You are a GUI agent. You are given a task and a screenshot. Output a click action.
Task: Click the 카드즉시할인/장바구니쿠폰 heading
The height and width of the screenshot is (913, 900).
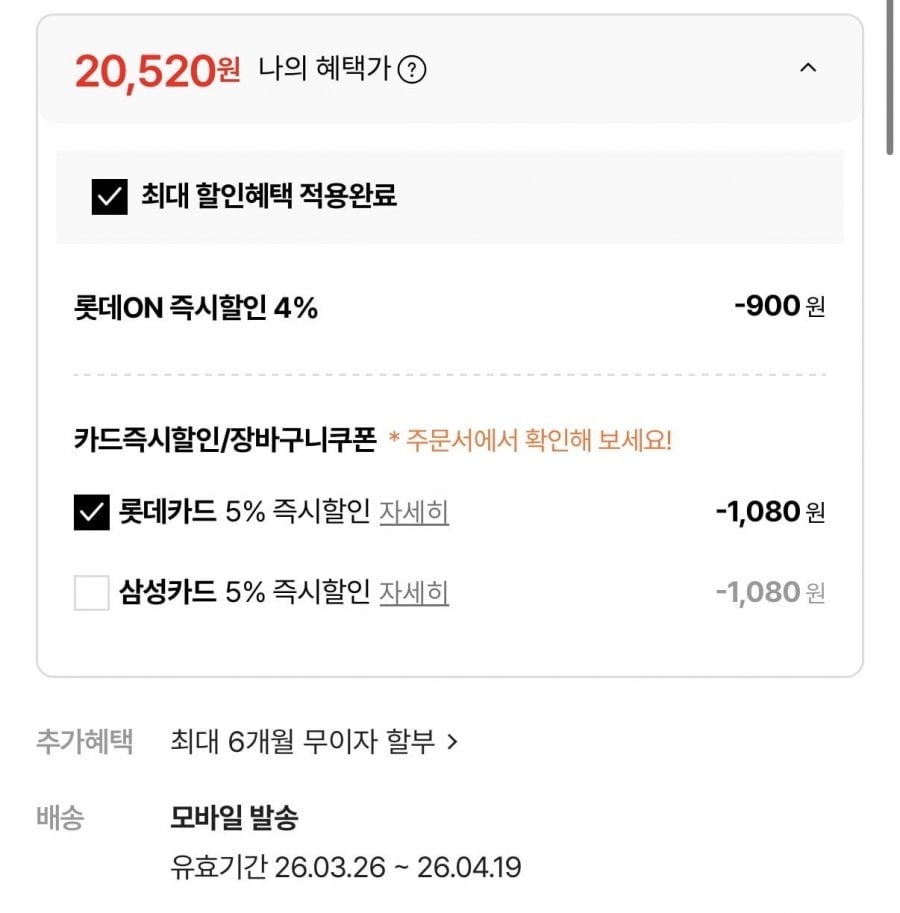(225, 440)
